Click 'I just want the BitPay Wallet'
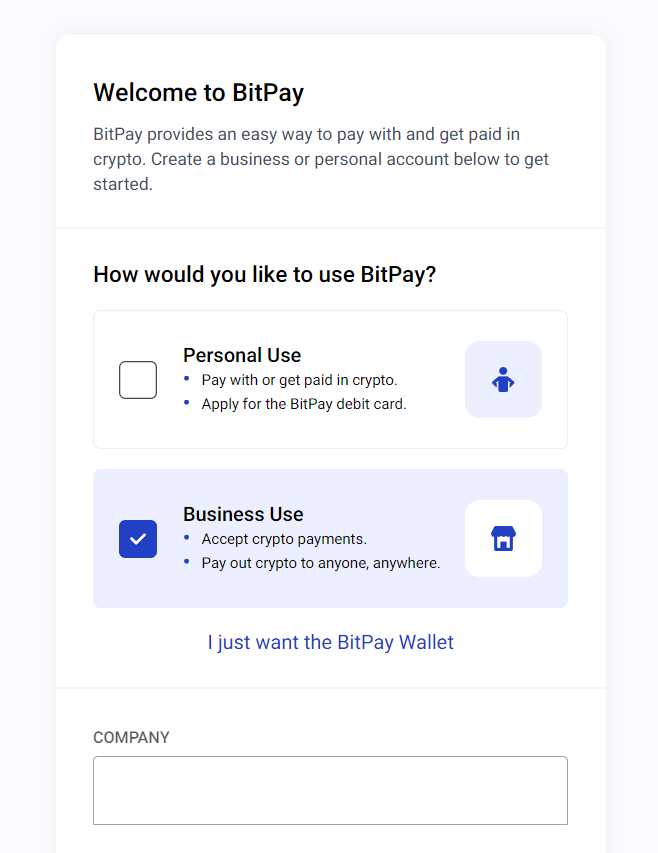Viewport: 658px width, 853px height. point(330,642)
